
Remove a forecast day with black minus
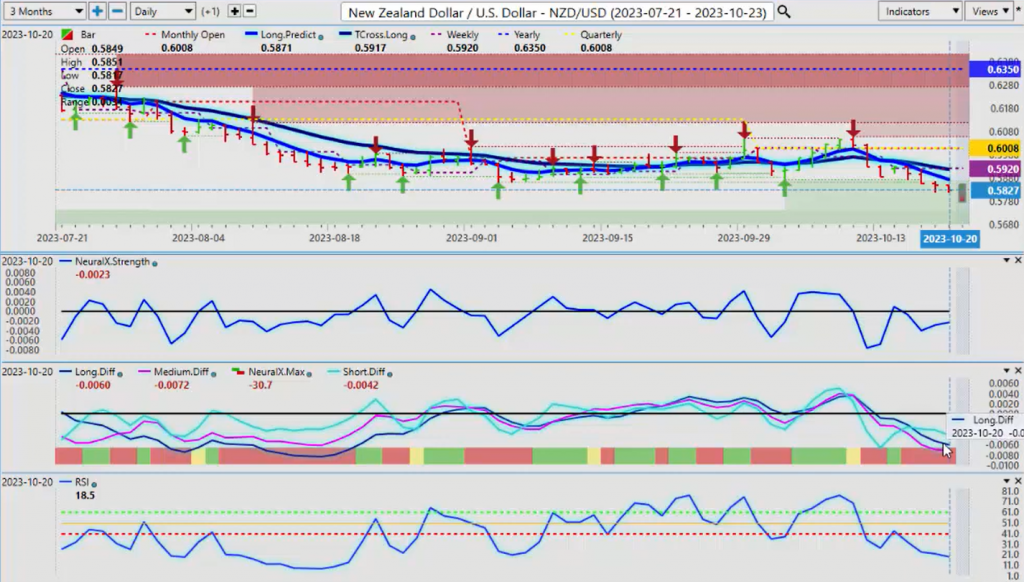tap(249, 11)
